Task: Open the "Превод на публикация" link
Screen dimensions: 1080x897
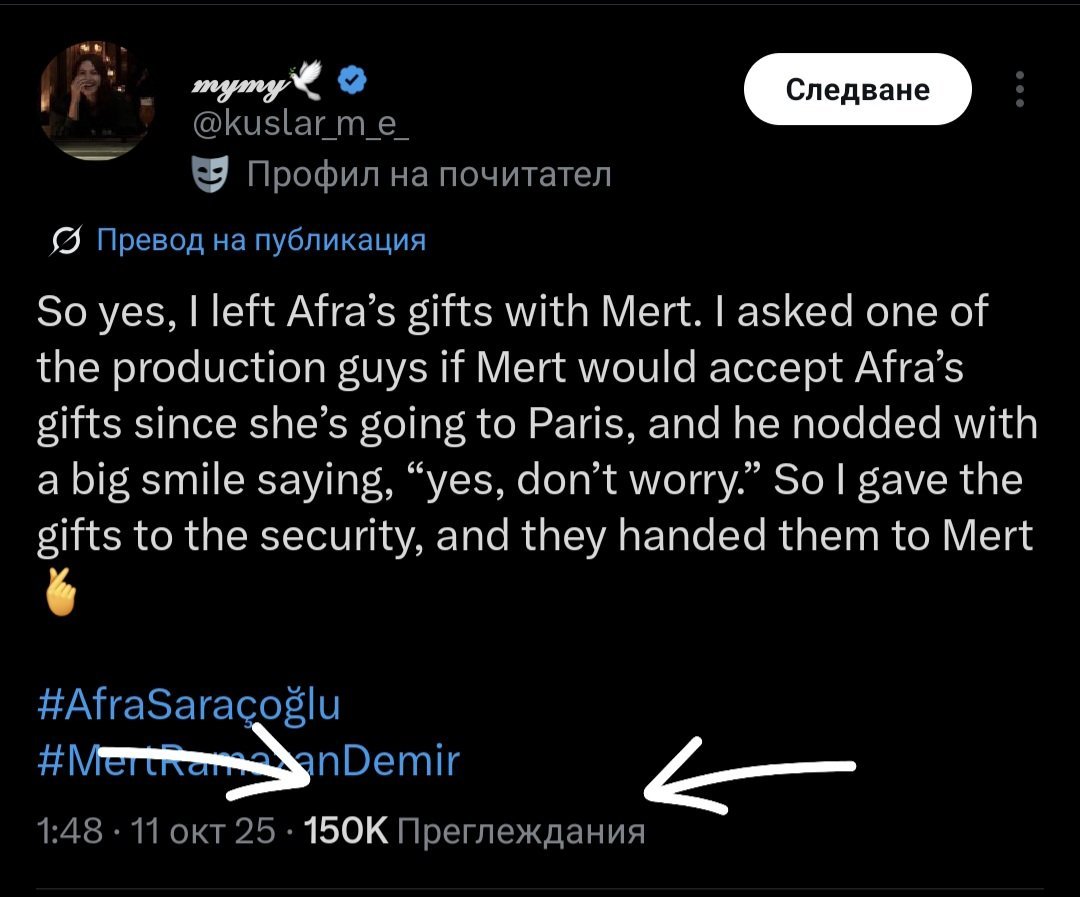Action: tap(260, 241)
